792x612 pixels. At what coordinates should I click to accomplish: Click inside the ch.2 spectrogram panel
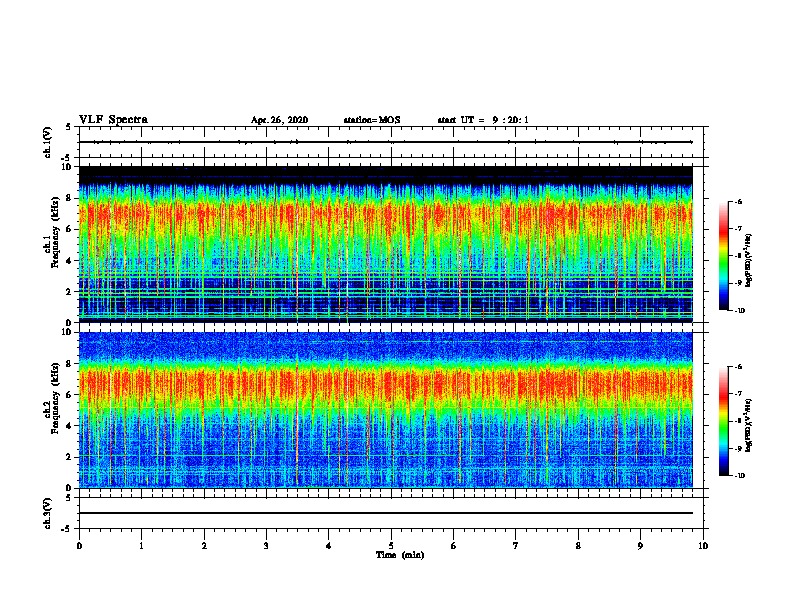(x=386, y=410)
